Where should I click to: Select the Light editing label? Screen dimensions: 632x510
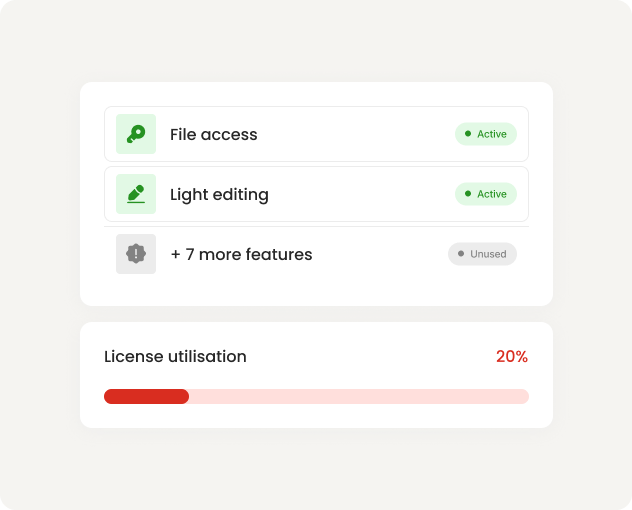(219, 194)
